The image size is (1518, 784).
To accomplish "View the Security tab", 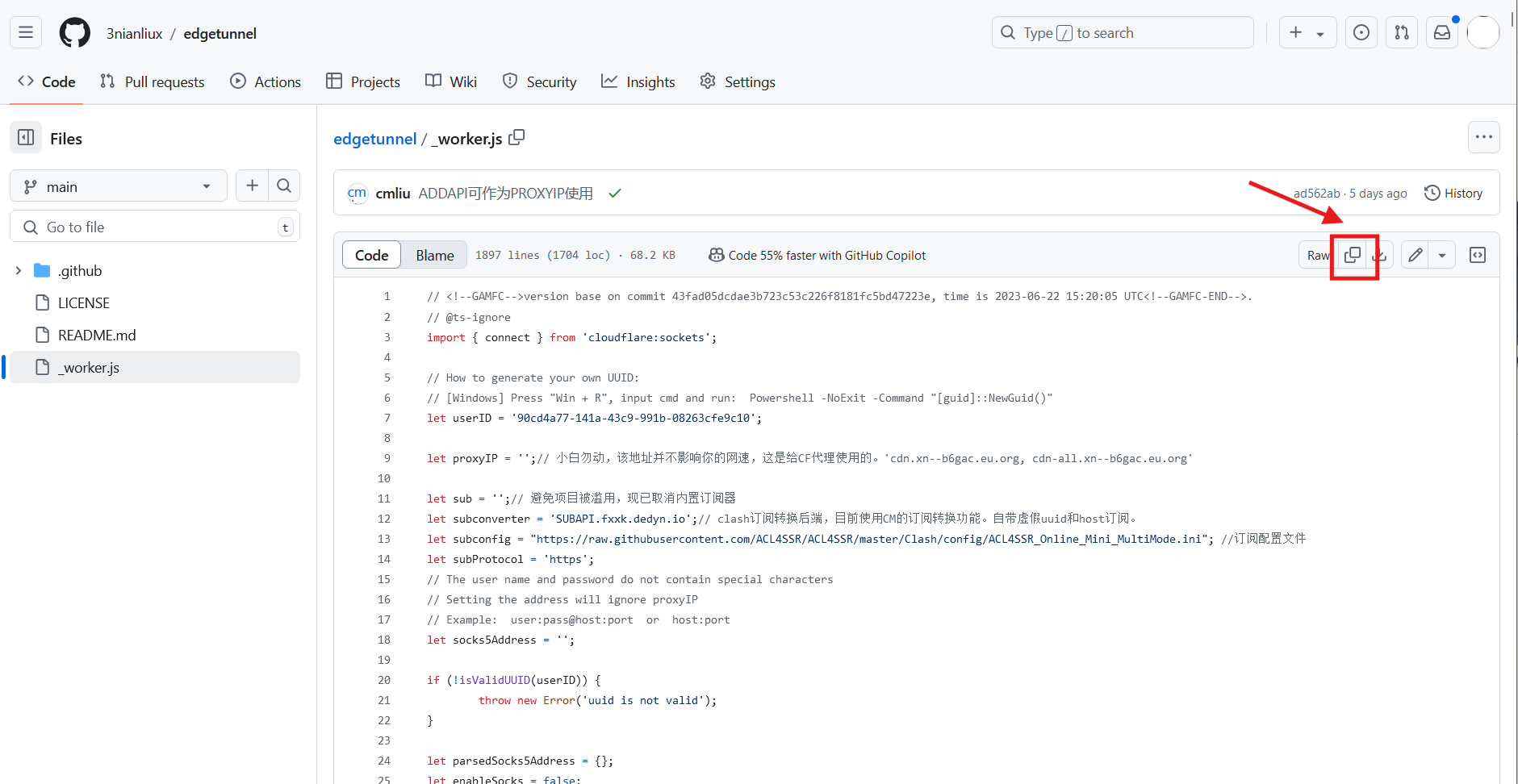I will (x=539, y=81).
